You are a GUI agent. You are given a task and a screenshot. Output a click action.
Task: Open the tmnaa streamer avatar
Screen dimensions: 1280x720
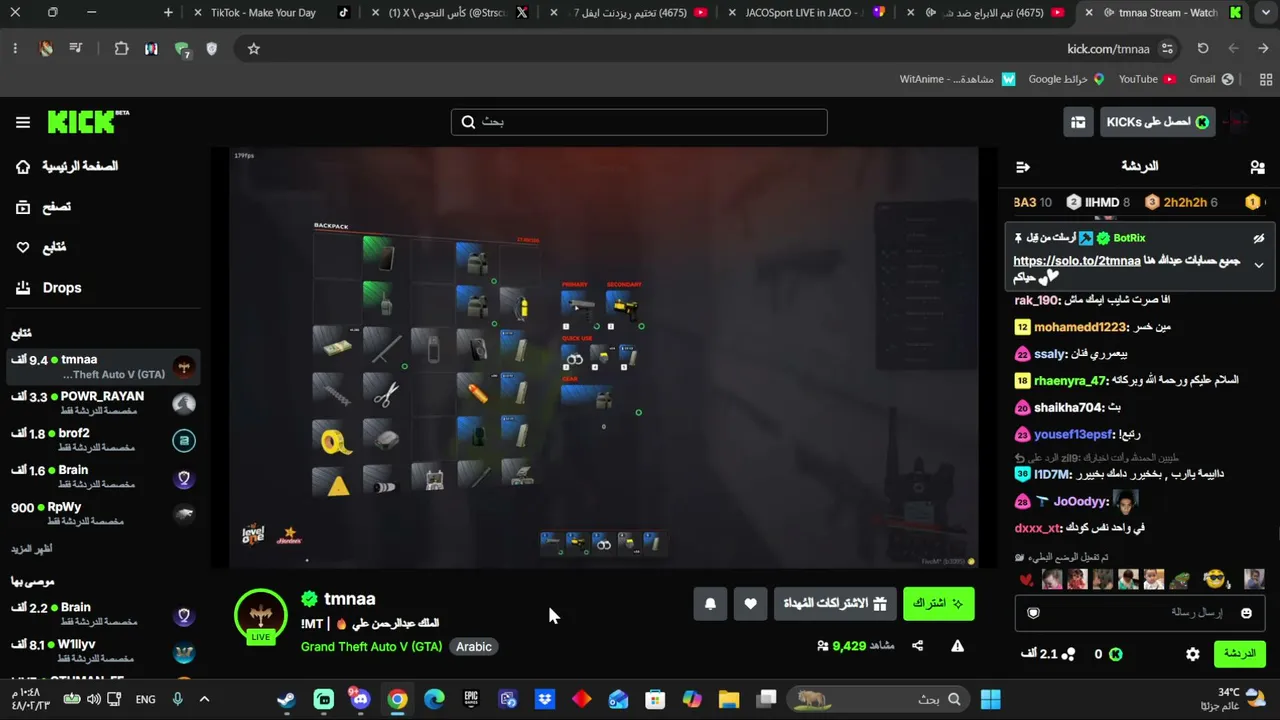(x=261, y=614)
